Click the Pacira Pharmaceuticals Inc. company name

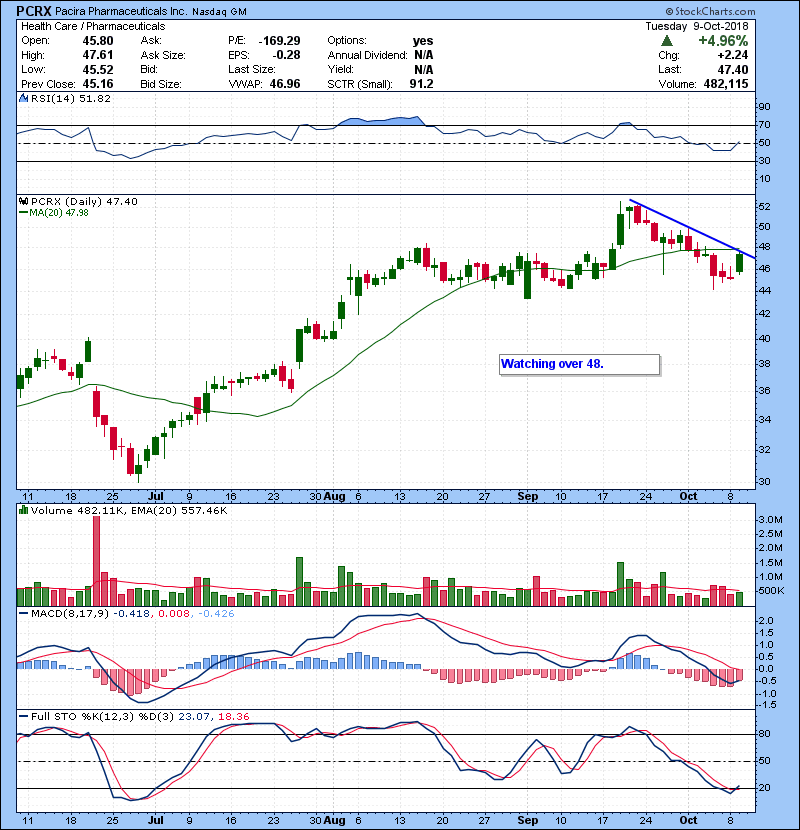click(x=121, y=12)
